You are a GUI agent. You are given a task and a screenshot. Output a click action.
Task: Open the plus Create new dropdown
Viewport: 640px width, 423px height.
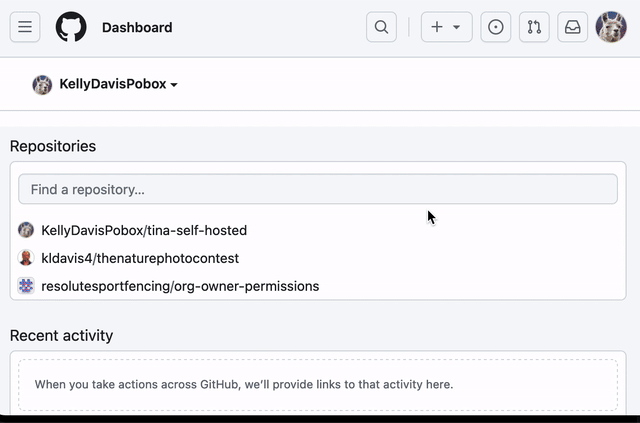point(447,27)
